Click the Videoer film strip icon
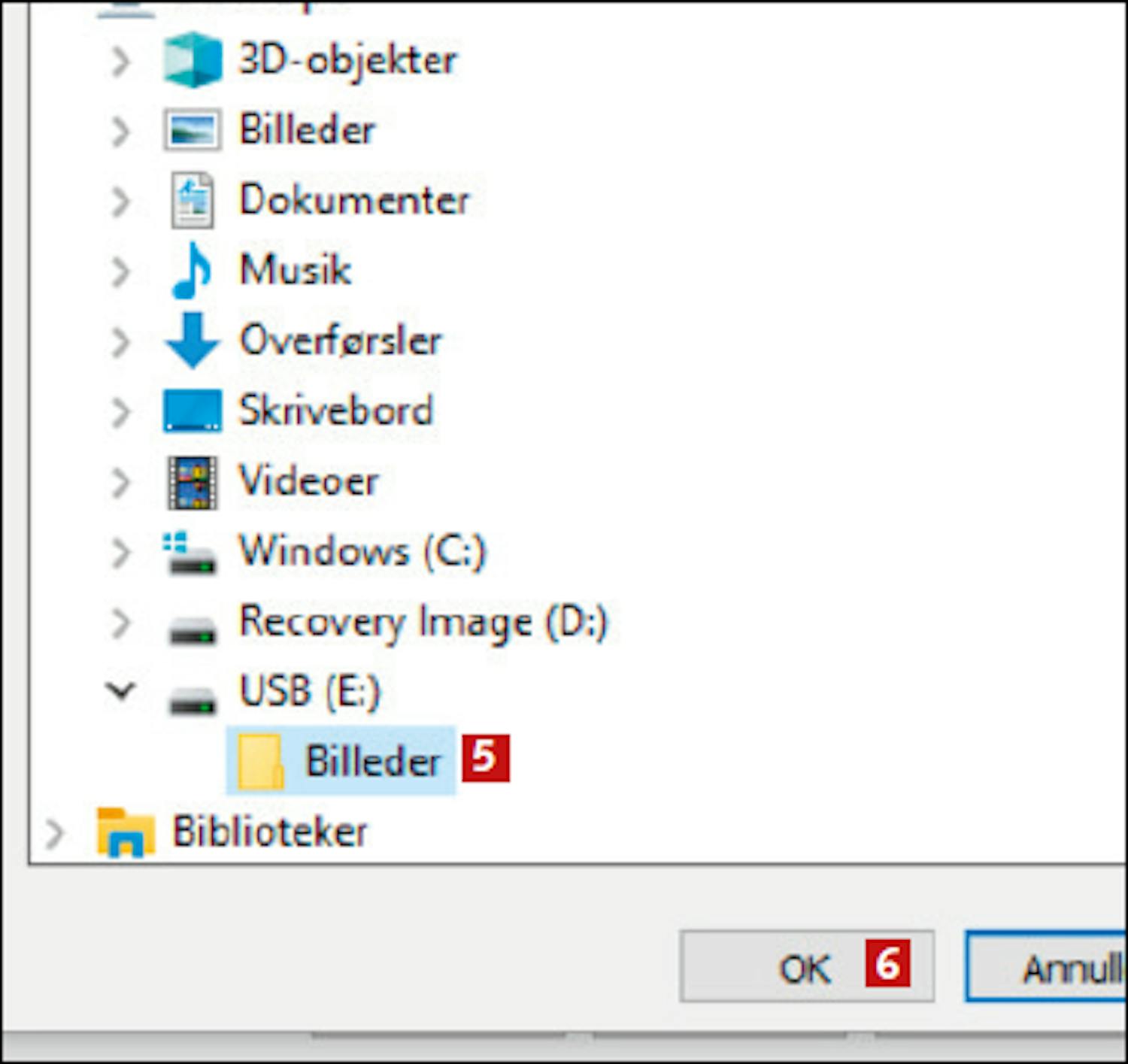 193,482
